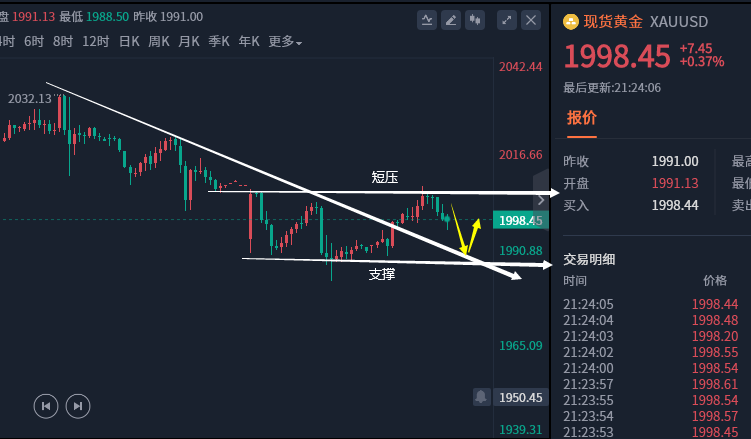The image size is (751, 439).
Task: Choose the 周K chart period
Action: click(159, 41)
